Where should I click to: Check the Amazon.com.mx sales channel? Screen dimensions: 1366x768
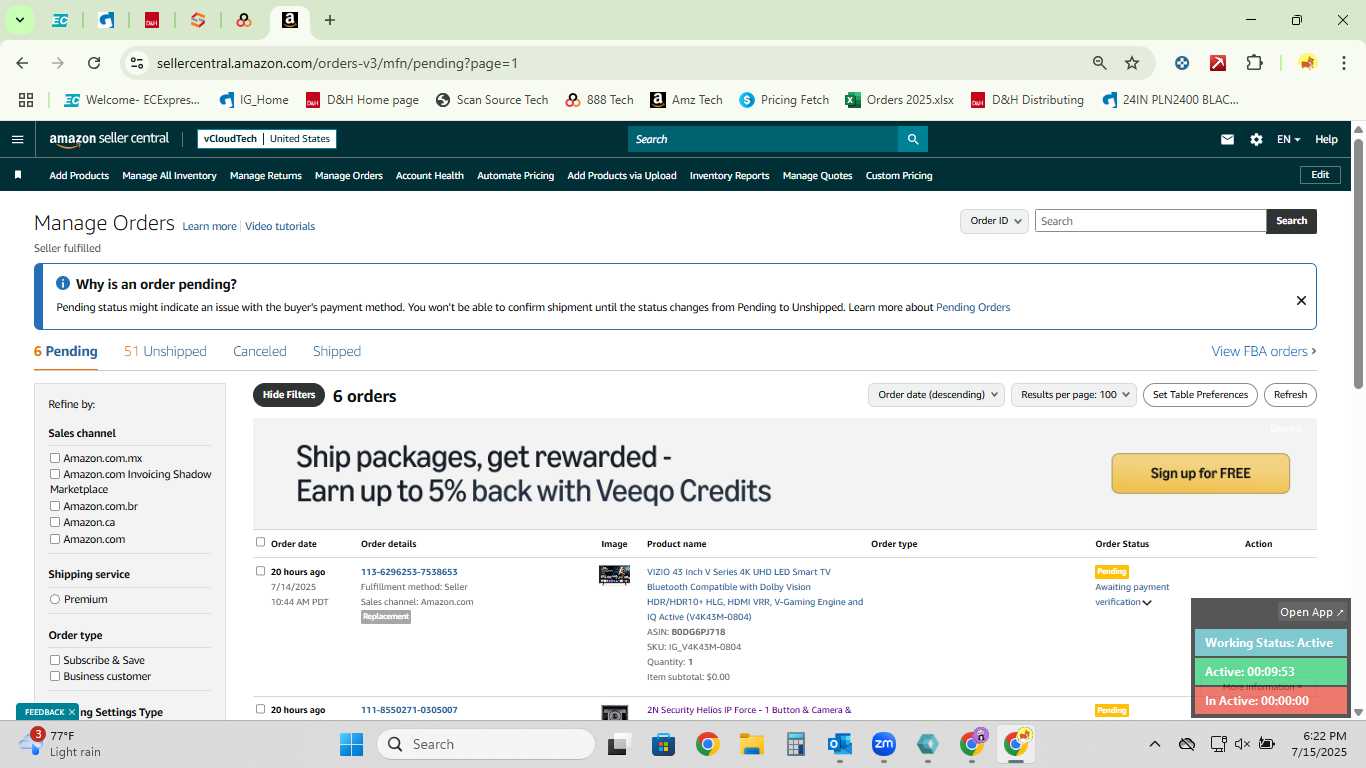(x=55, y=458)
